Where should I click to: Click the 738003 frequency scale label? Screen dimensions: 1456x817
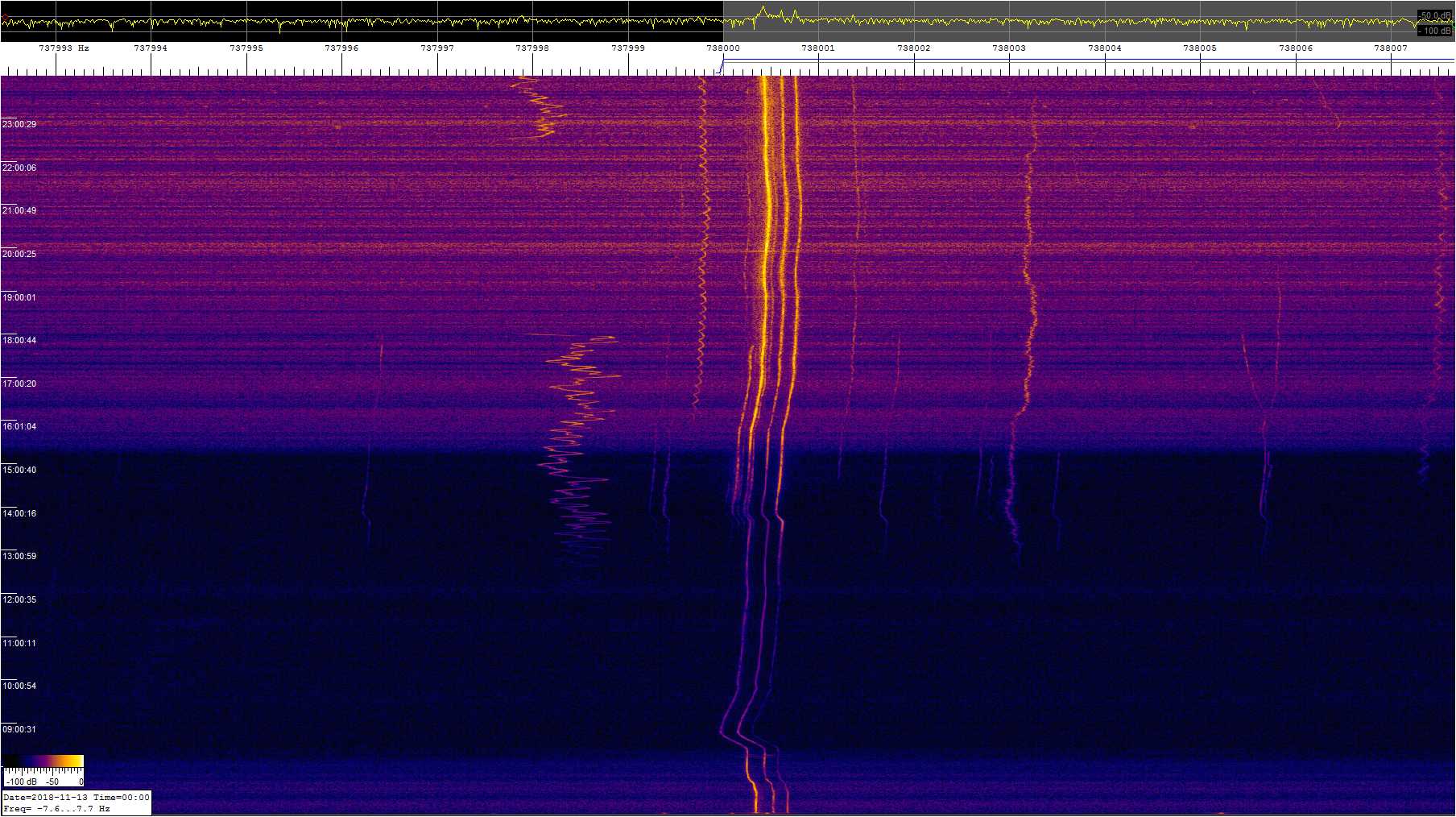pos(1009,48)
